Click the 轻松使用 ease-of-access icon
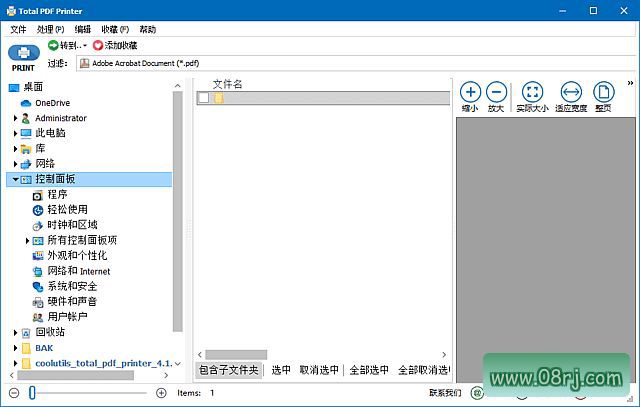 point(38,210)
